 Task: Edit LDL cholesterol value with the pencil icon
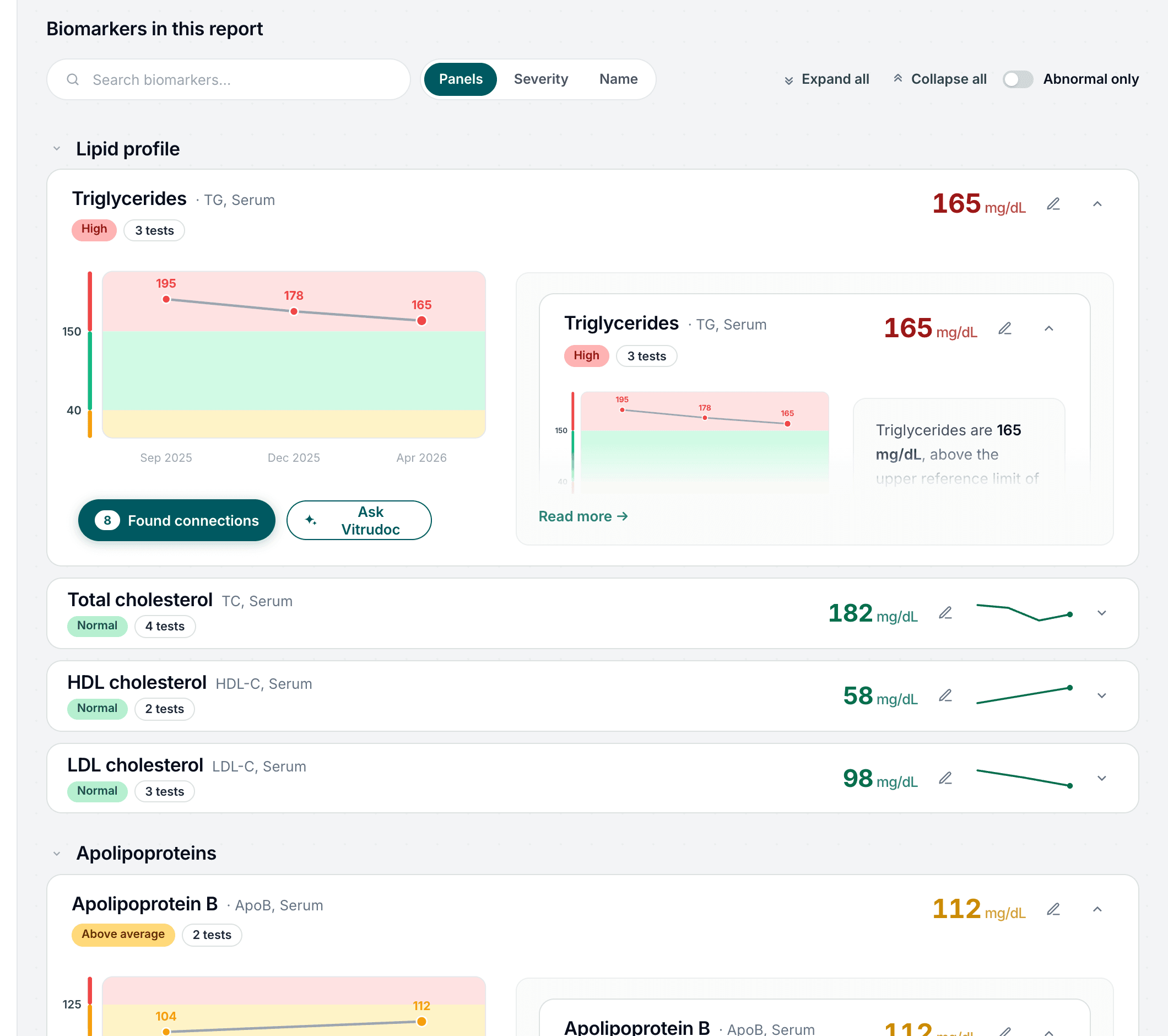point(945,778)
